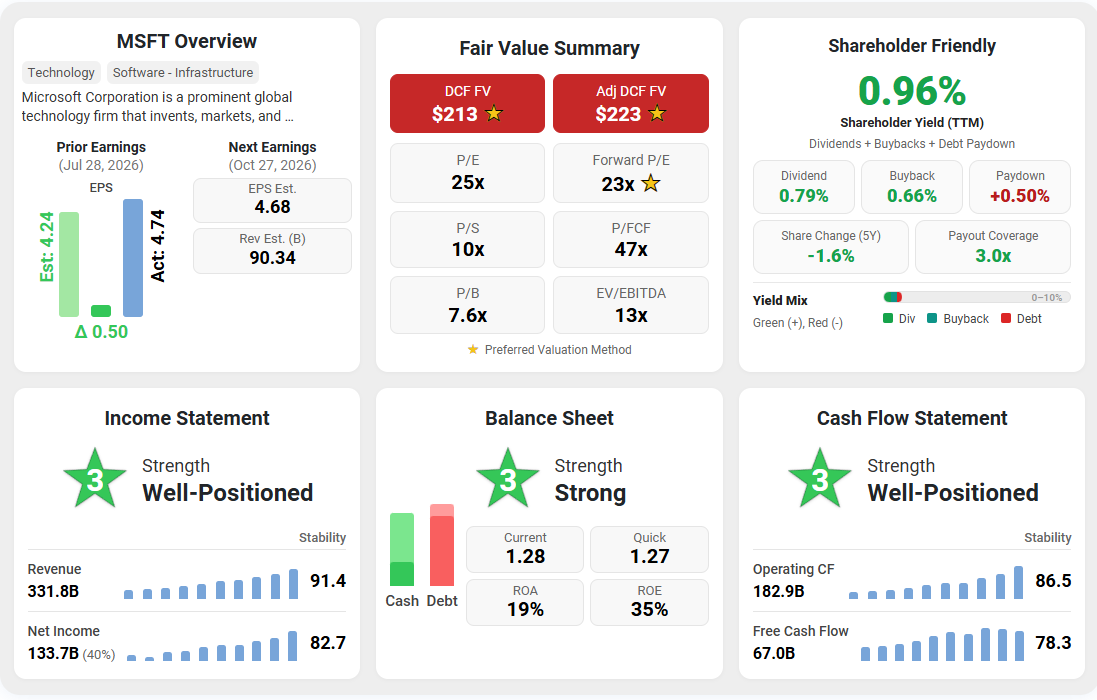This screenshot has width=1097, height=700.
Task: Select the Technology sector tag
Action: 61,72
